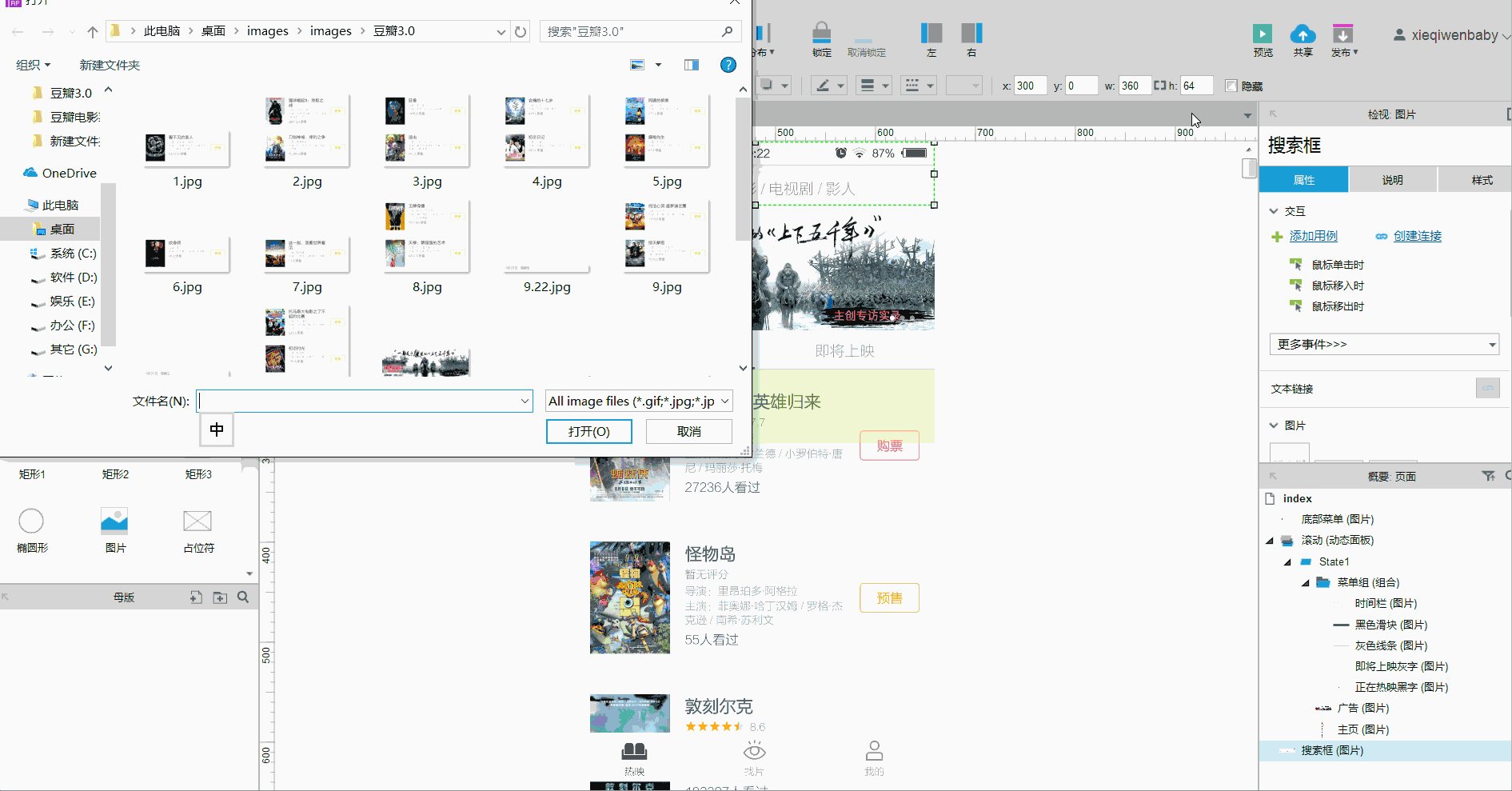The image size is (1512, 791).
Task: Click the Unlock (取消锁定) toolbar icon
Action: pos(864,39)
